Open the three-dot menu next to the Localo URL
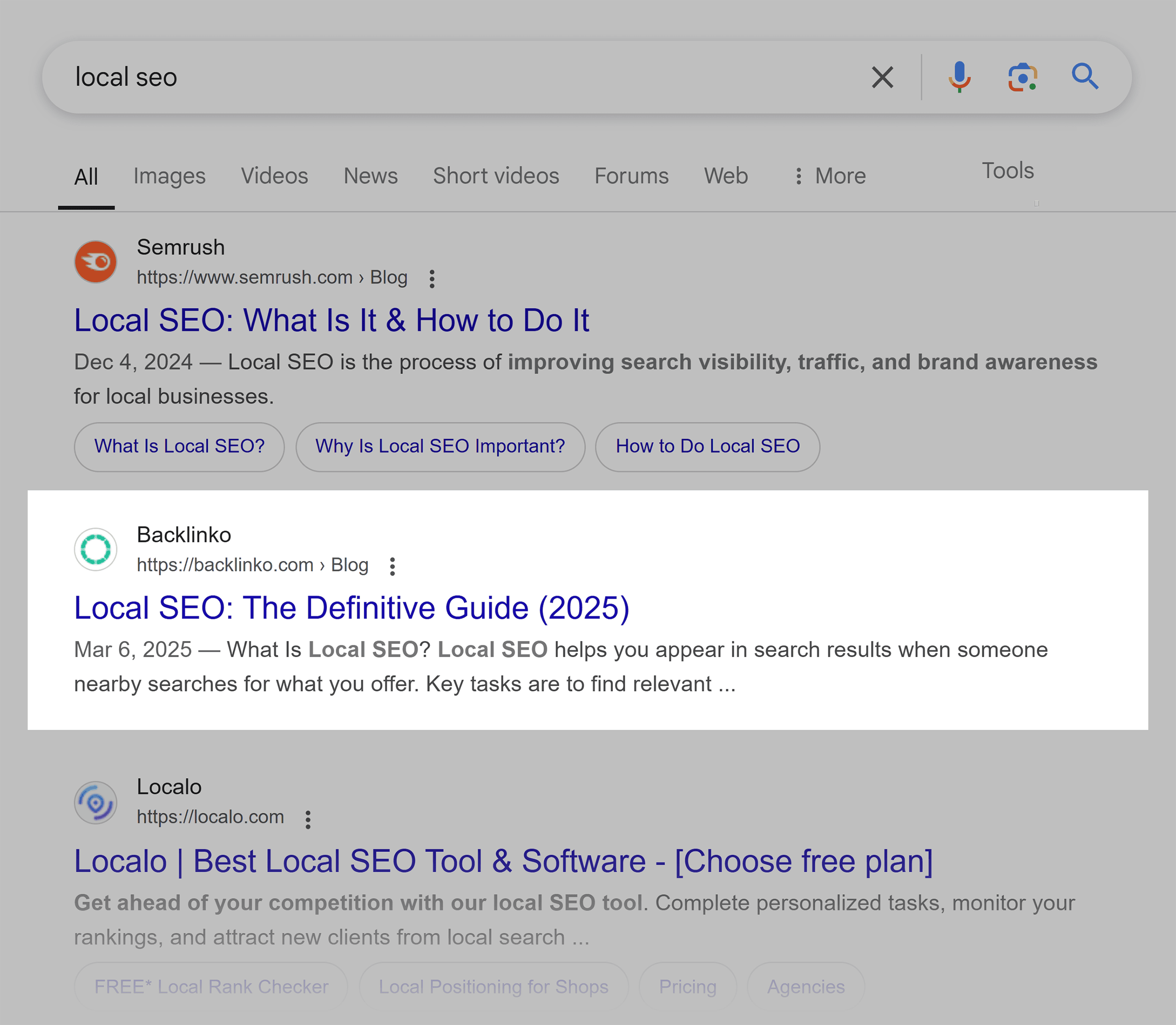1176x1025 pixels. pyautogui.click(x=308, y=819)
